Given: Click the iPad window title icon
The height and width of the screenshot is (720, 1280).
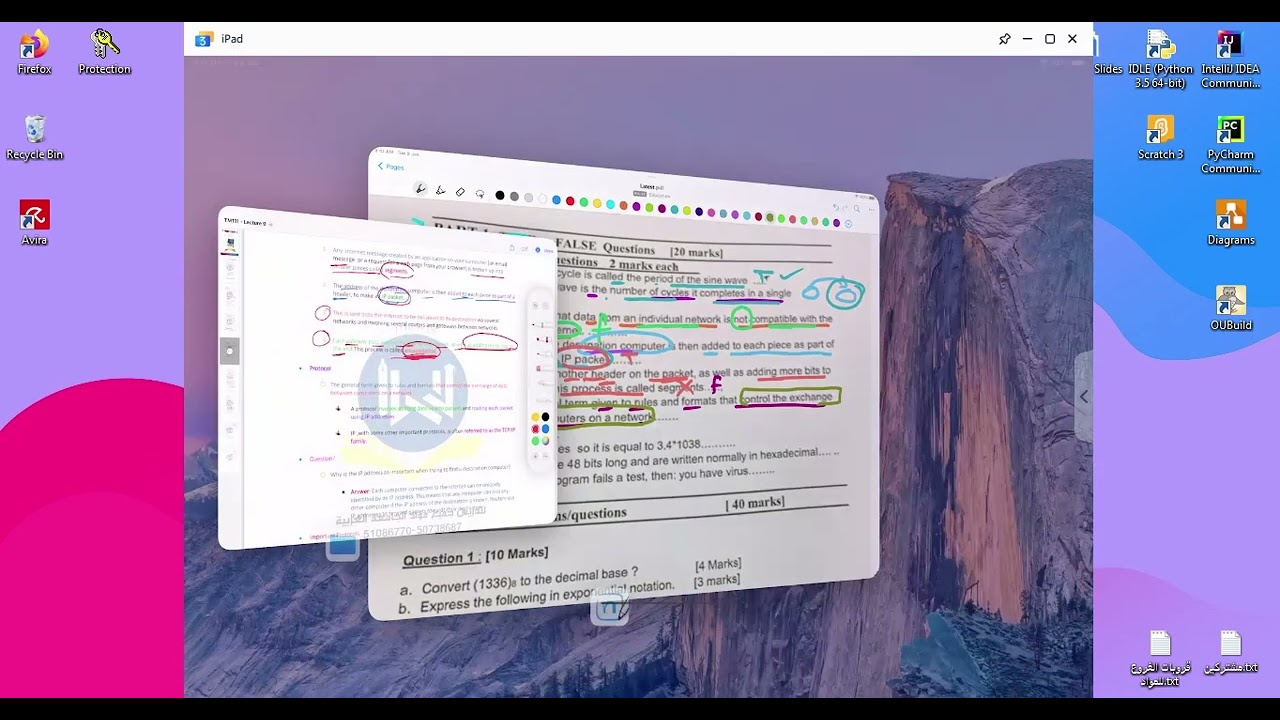Looking at the screenshot, I should click(x=204, y=39).
